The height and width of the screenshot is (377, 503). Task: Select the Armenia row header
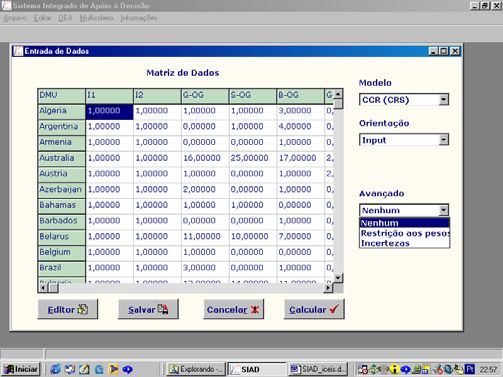[62, 143]
